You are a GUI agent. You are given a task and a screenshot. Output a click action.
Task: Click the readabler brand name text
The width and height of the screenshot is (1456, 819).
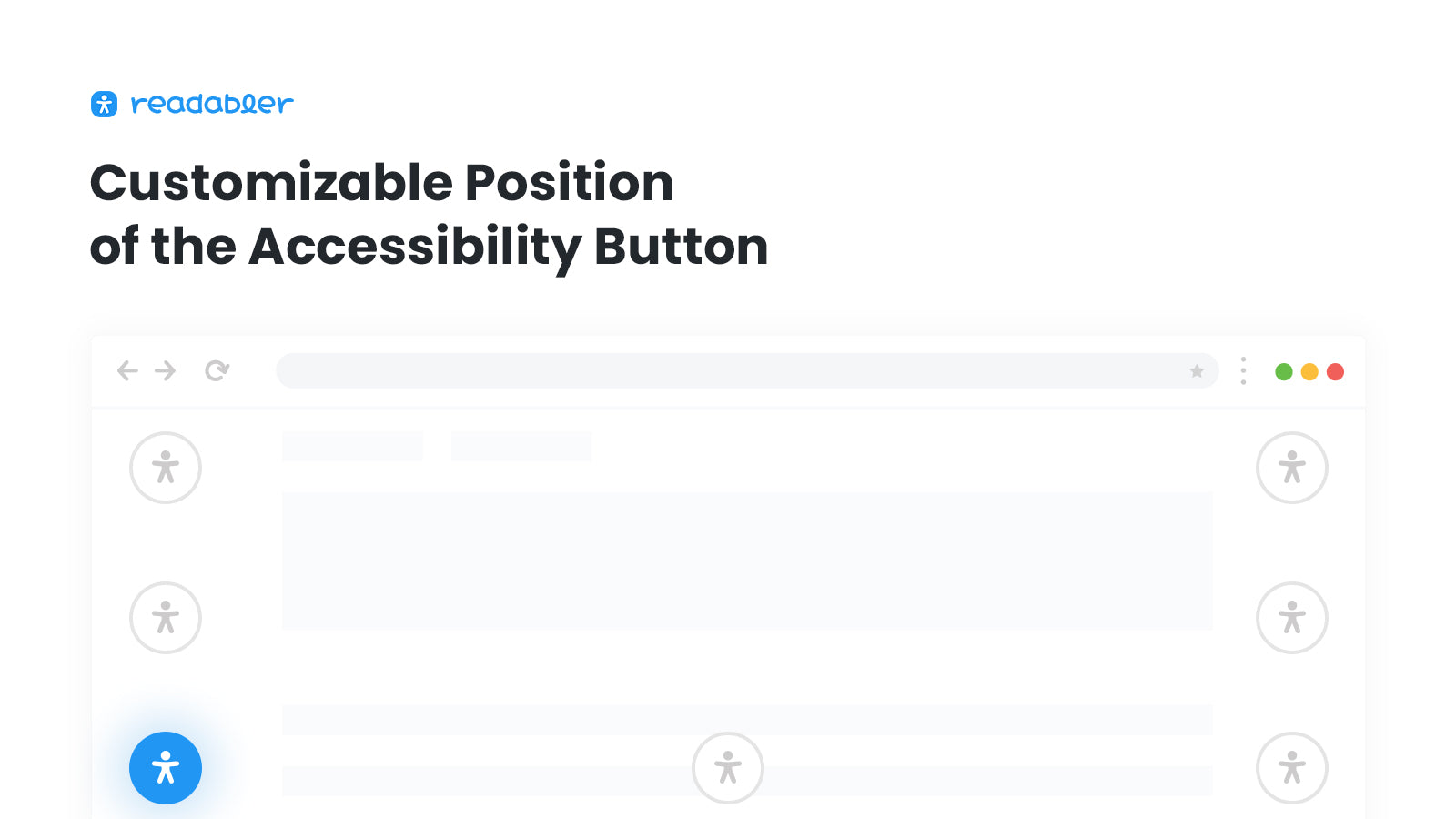[212, 104]
